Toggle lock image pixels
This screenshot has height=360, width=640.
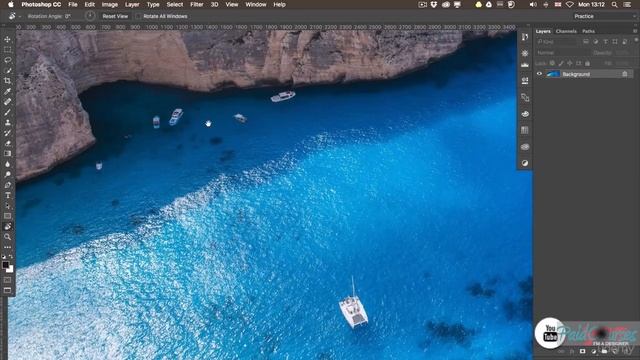coord(561,63)
